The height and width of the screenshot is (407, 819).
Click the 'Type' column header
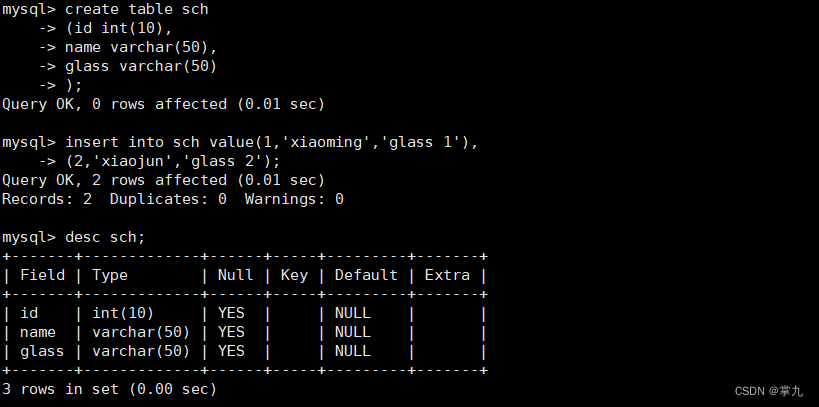110,275
